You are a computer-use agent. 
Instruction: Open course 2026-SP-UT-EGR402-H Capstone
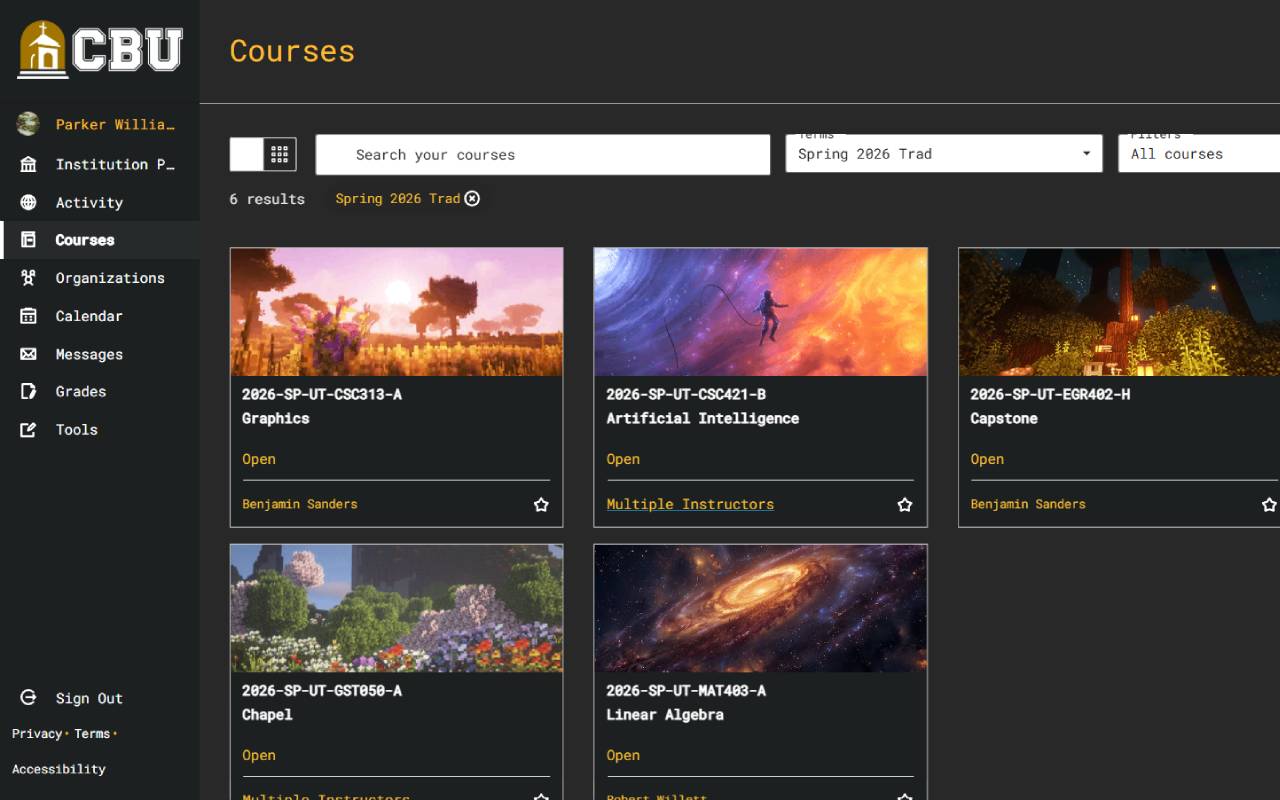1050,406
